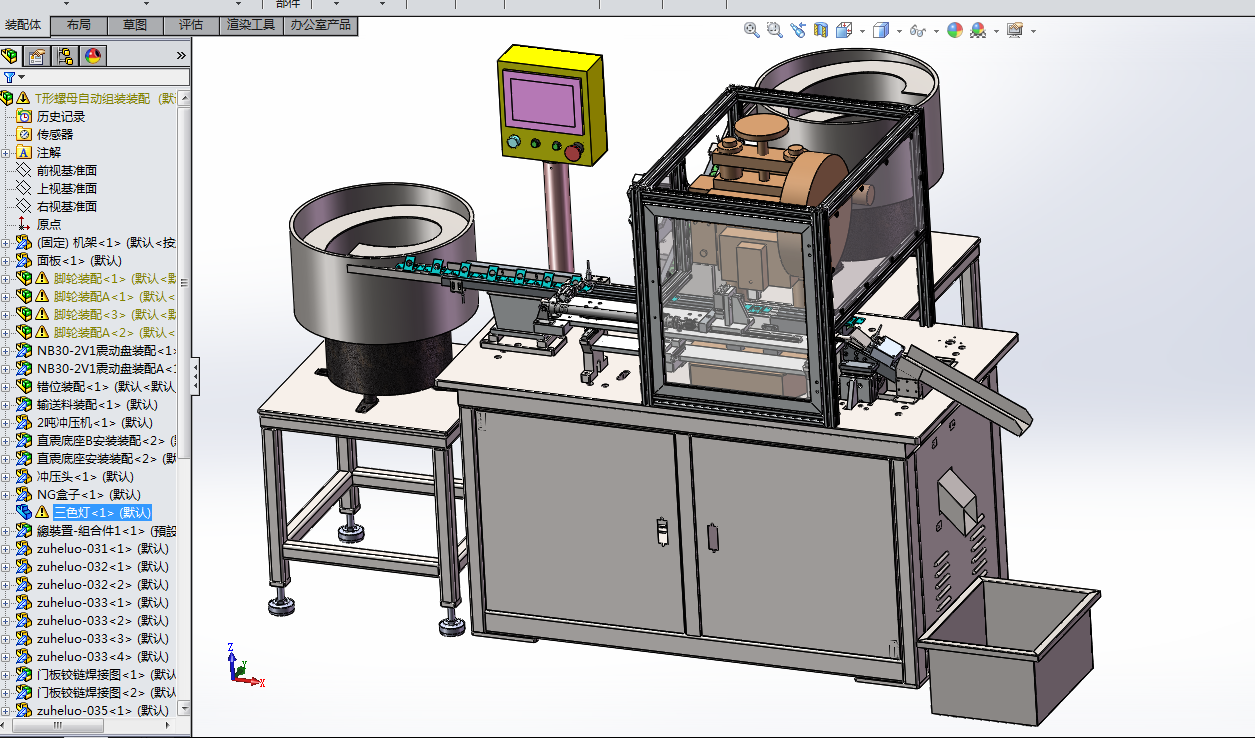Open the 评估 tab
Viewport: 1255px width, 738px height.
(x=191, y=25)
